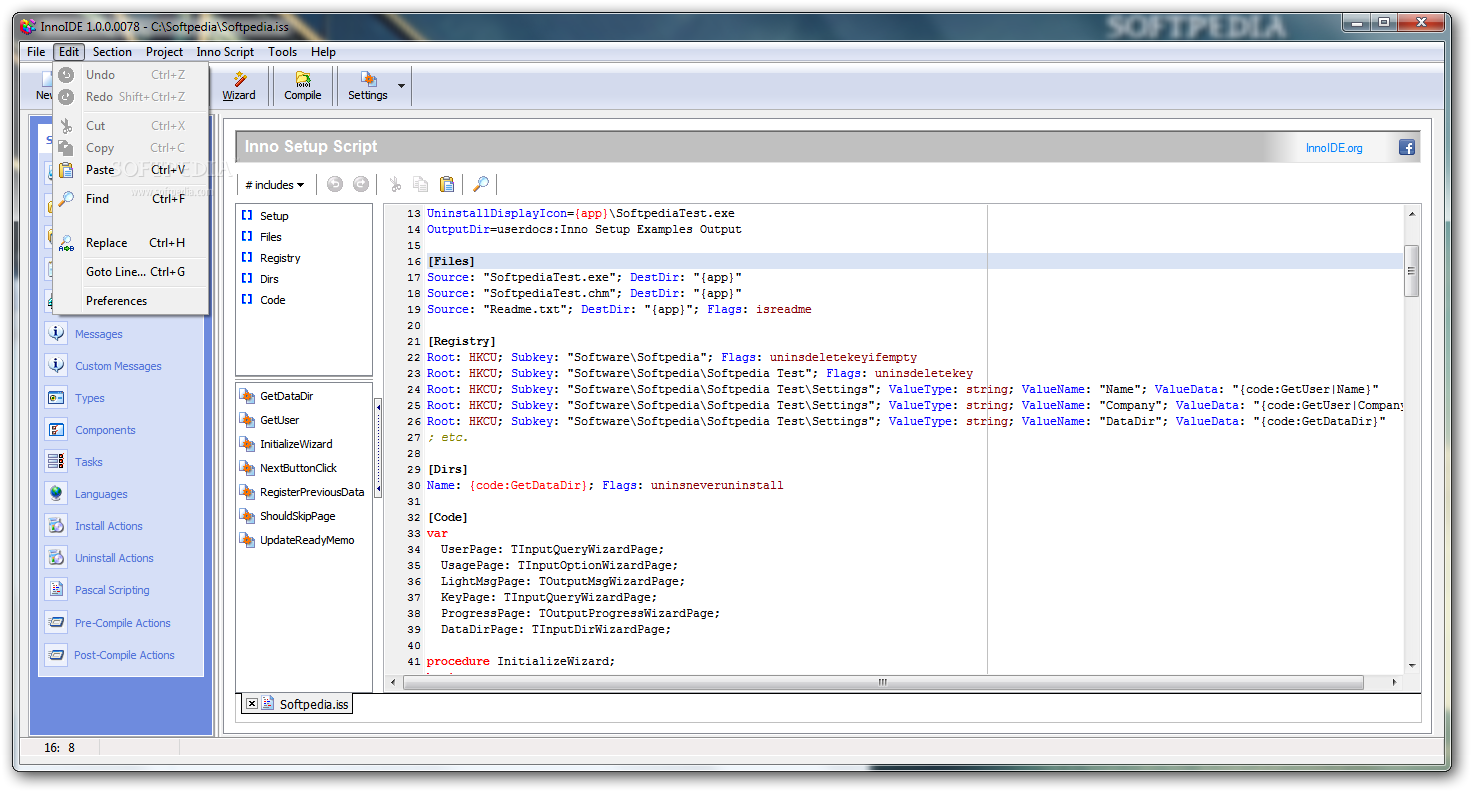Open the Tools menu
The image size is (1472, 792).
click(282, 52)
